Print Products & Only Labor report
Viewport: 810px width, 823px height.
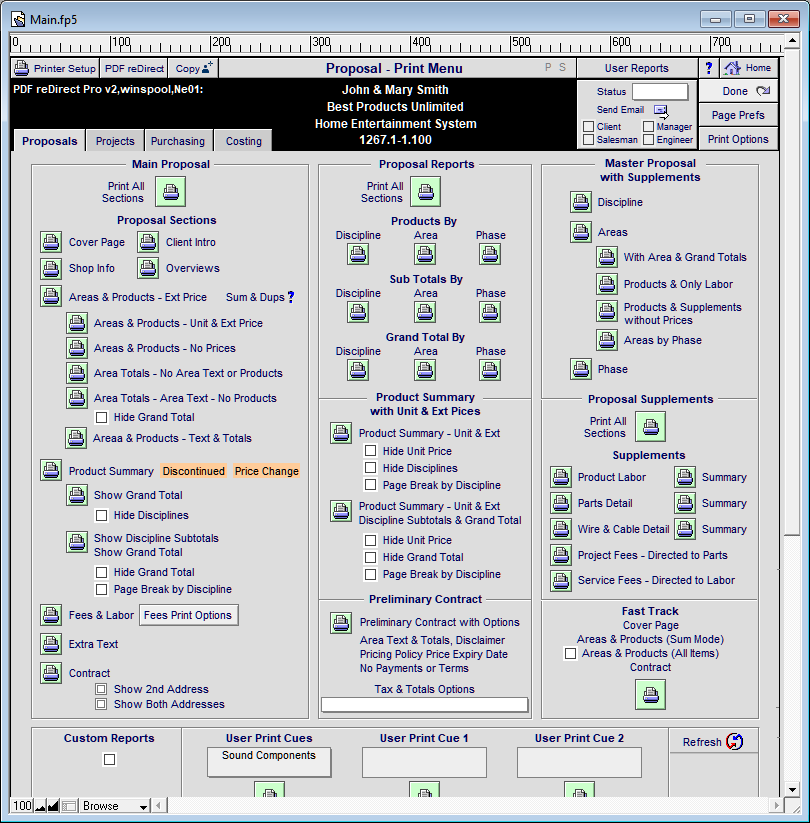point(607,284)
